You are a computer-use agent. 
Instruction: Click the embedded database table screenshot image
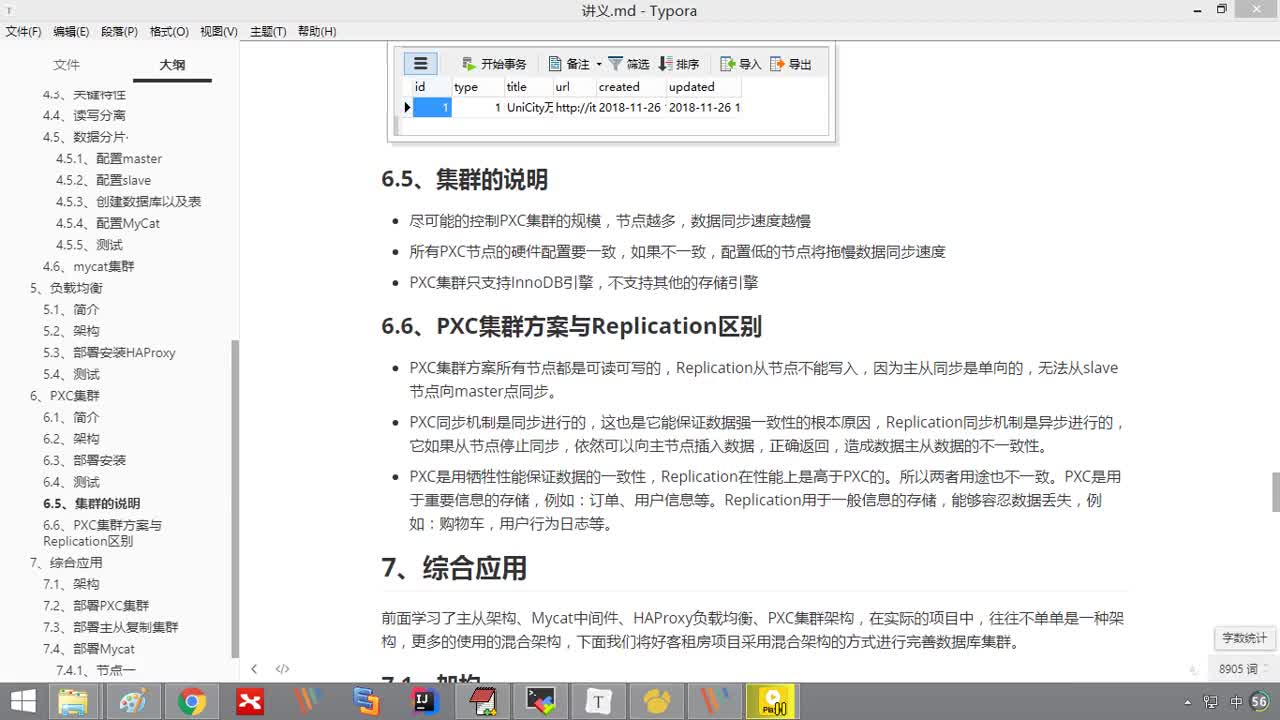pyautogui.click(x=612, y=92)
